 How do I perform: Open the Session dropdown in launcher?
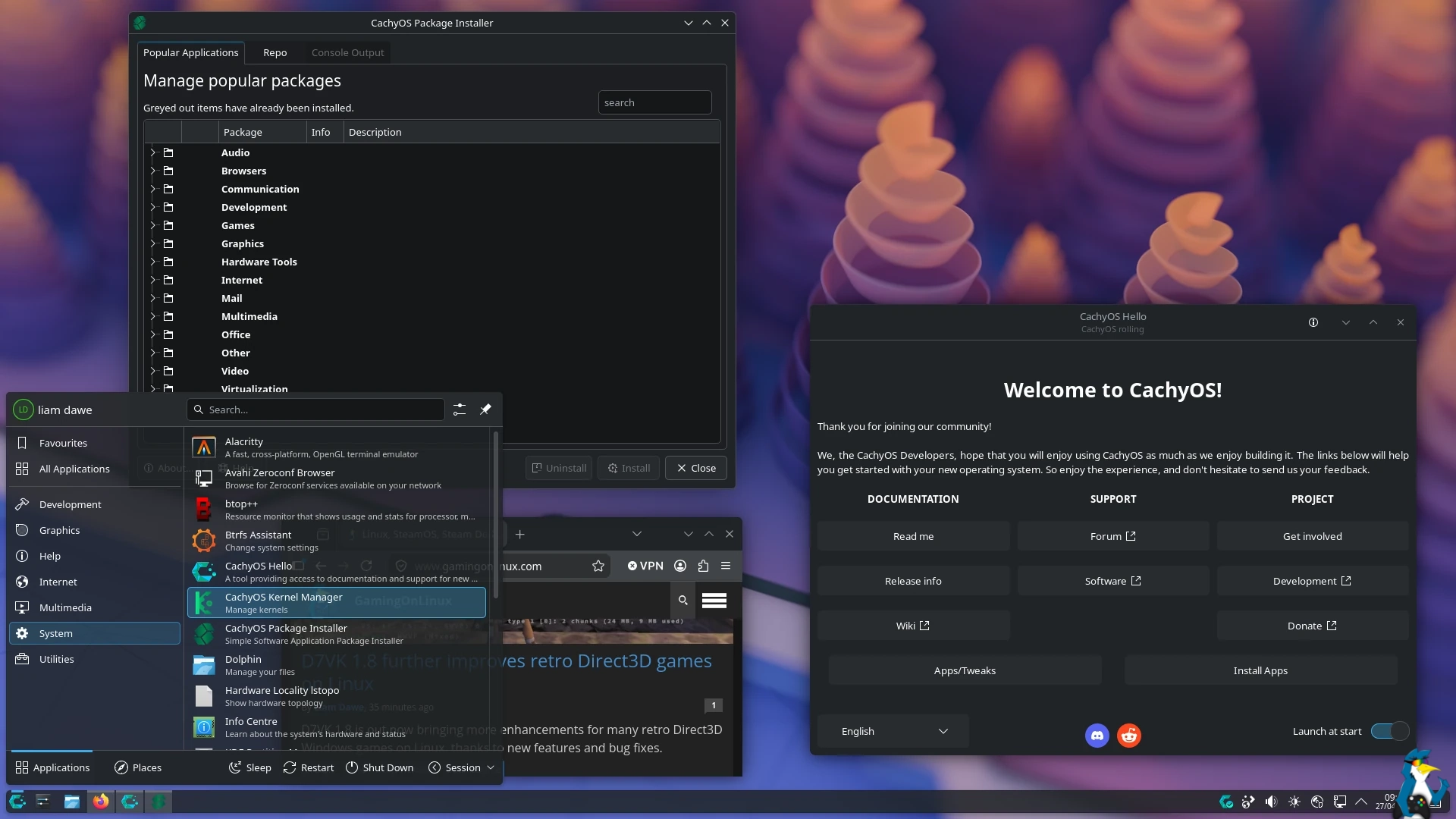tap(462, 767)
